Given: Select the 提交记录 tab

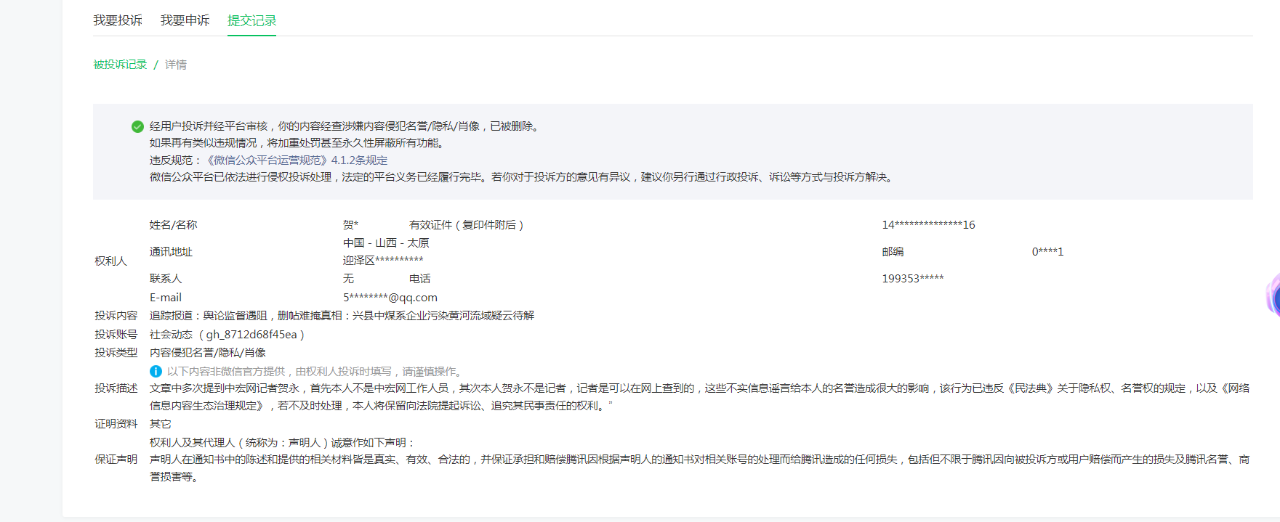Looking at the screenshot, I should tap(252, 20).
